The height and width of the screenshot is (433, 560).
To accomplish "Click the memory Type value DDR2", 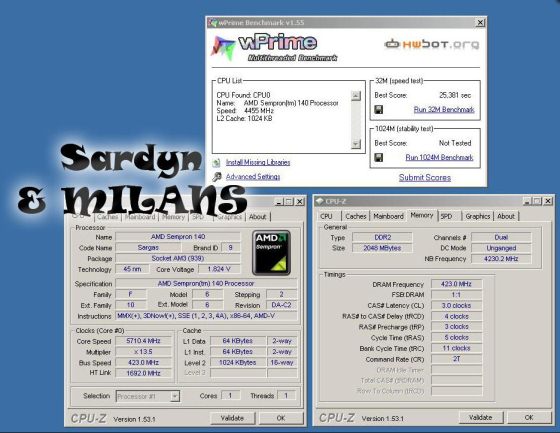I will (x=382, y=237).
